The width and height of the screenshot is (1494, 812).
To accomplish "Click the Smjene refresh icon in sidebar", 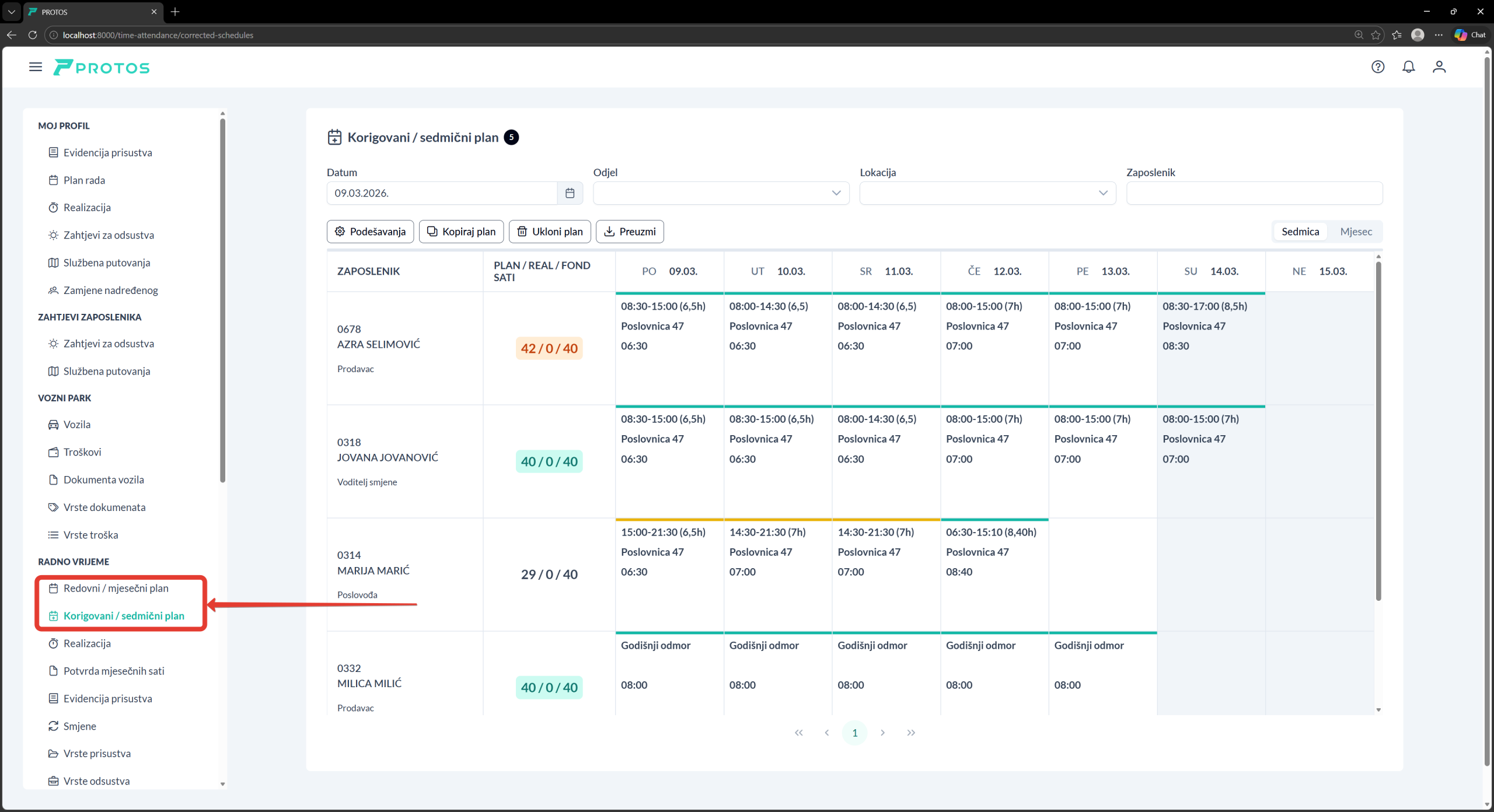I will (53, 726).
